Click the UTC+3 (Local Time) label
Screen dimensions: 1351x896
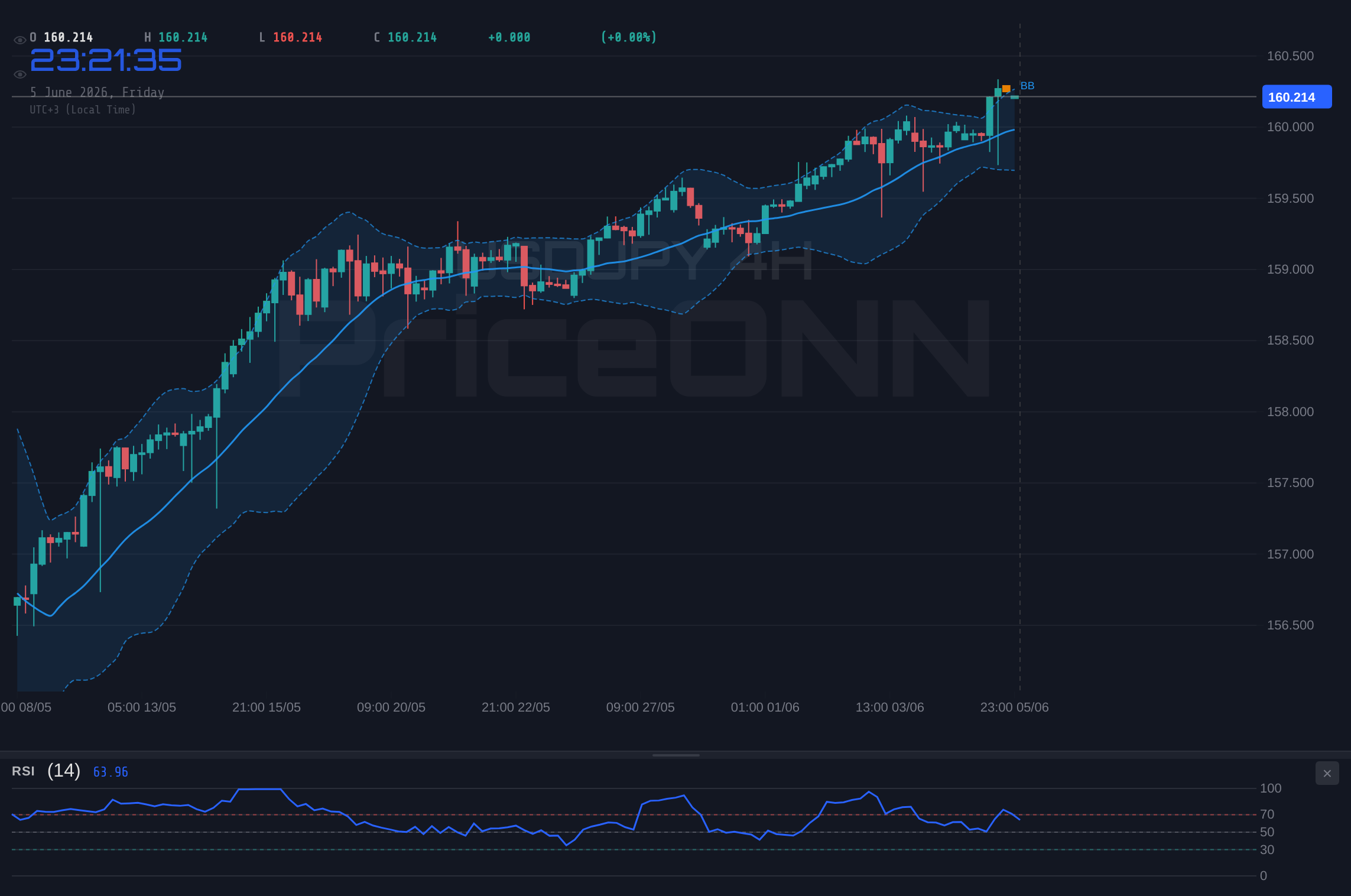tap(83, 109)
